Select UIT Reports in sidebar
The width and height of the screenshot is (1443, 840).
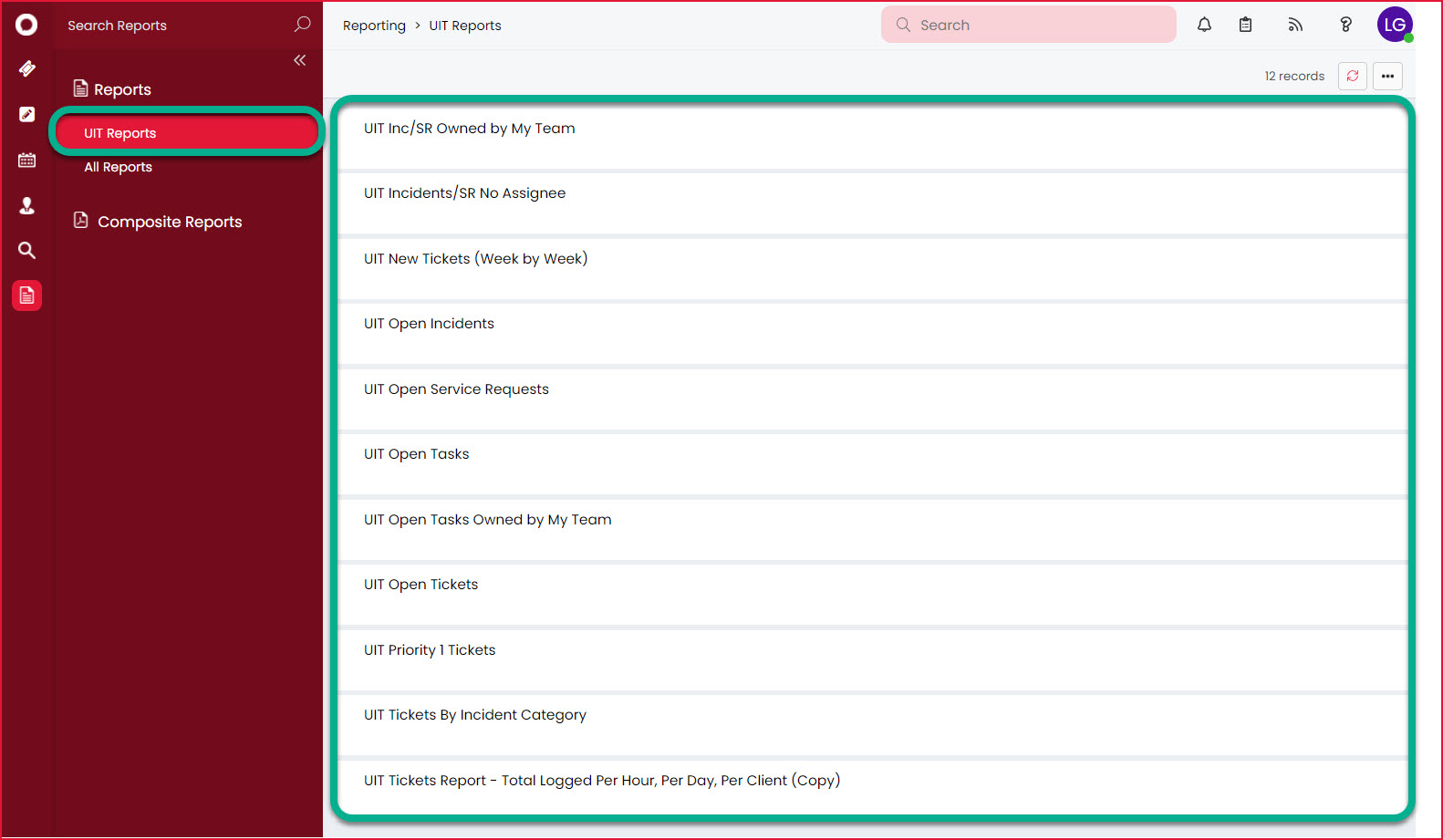point(187,133)
